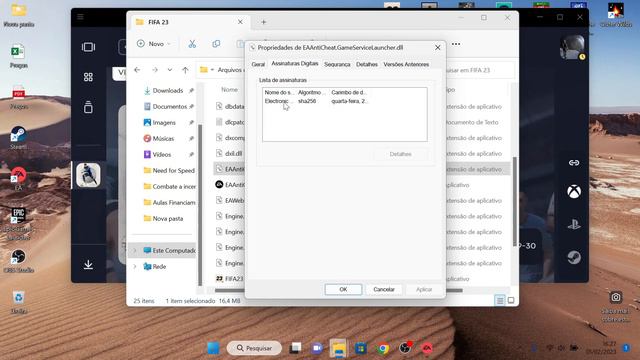640x360 pixels.
Task: Open the Windows Start menu
Action: point(213,348)
